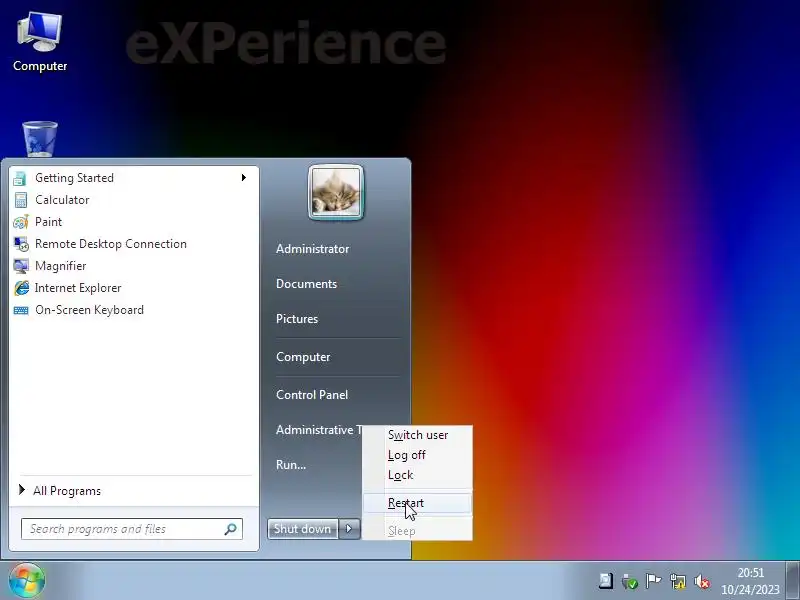Click the network warning tray icon
800x600 pixels.
678,581
